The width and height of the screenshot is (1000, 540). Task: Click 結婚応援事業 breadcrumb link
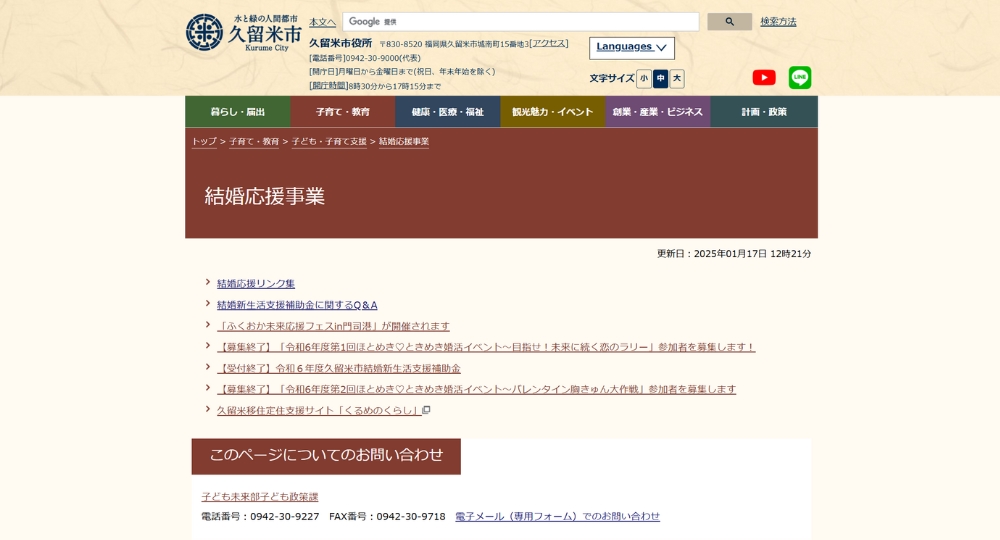click(404, 142)
